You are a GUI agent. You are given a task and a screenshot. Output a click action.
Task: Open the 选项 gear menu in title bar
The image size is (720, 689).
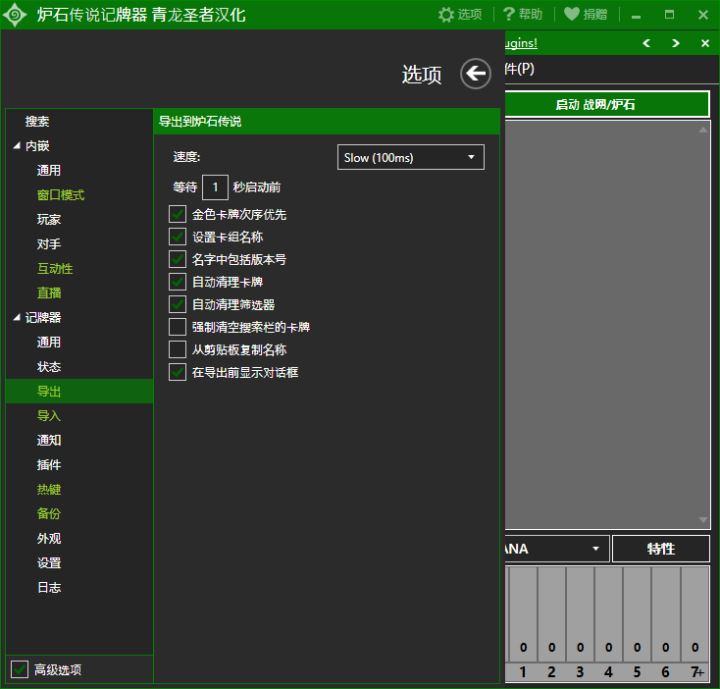click(x=460, y=15)
